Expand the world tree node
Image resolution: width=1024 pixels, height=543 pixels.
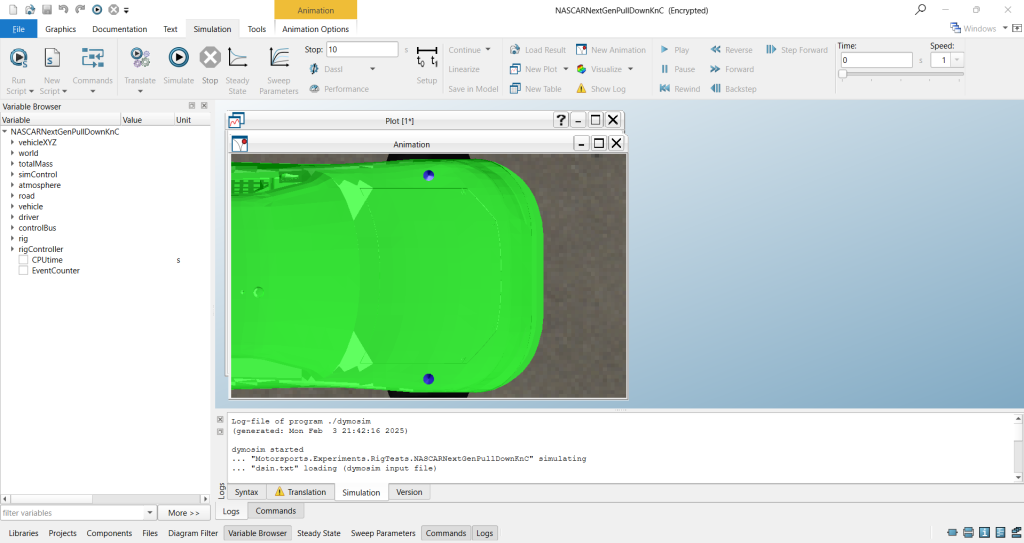pyautogui.click(x=12, y=153)
